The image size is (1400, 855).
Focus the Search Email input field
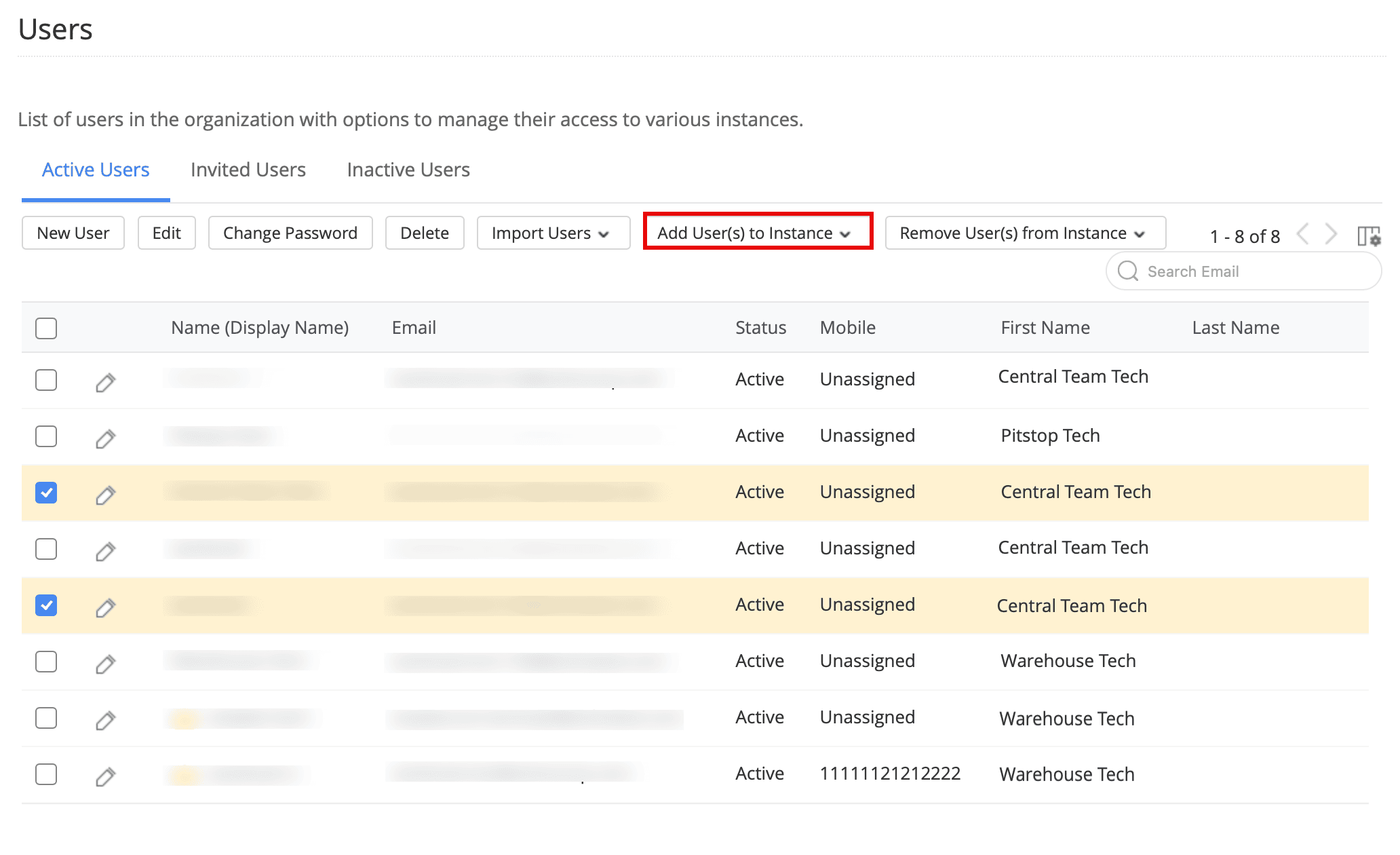[1244, 271]
